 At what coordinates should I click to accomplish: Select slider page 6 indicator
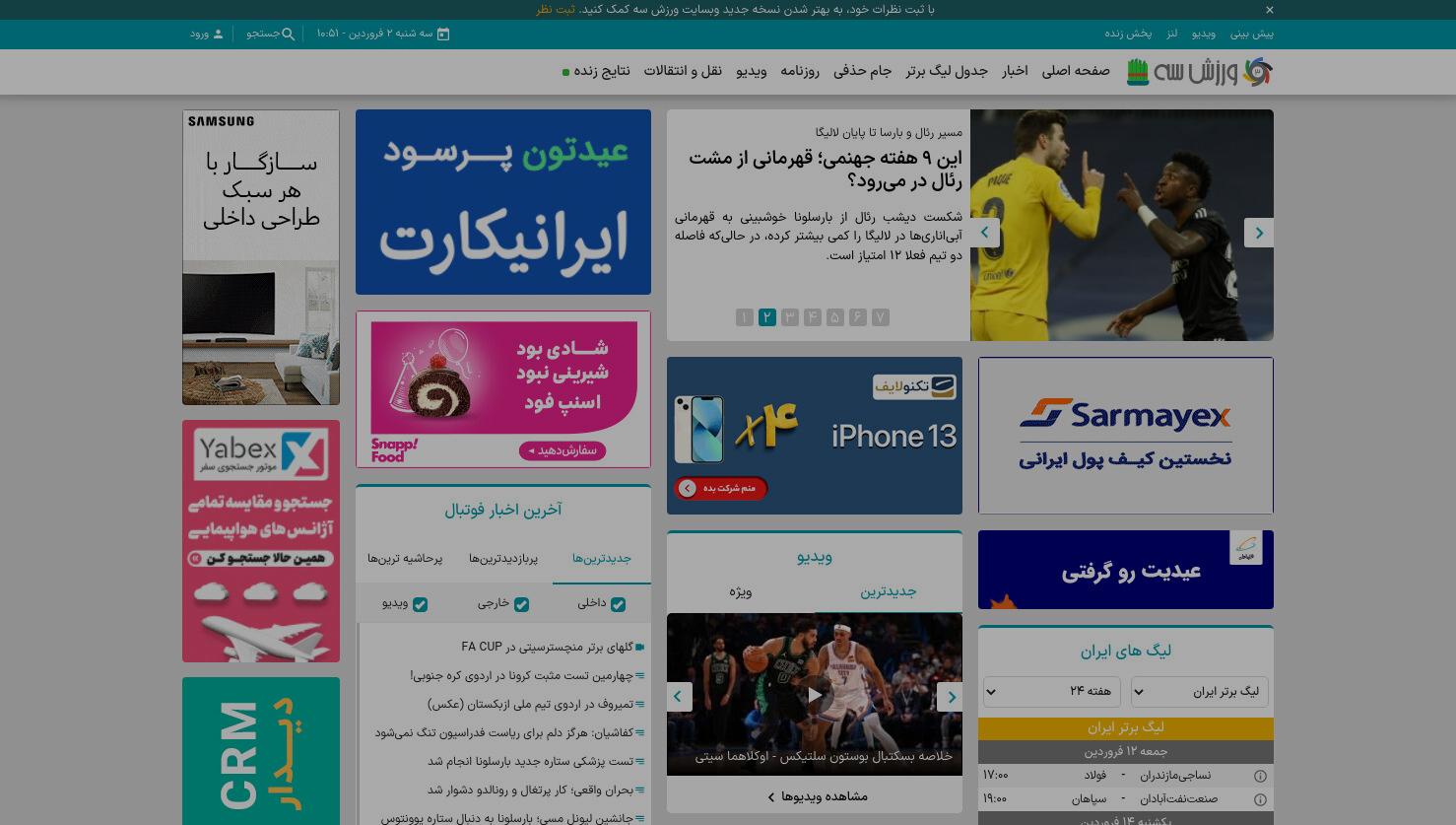[857, 317]
